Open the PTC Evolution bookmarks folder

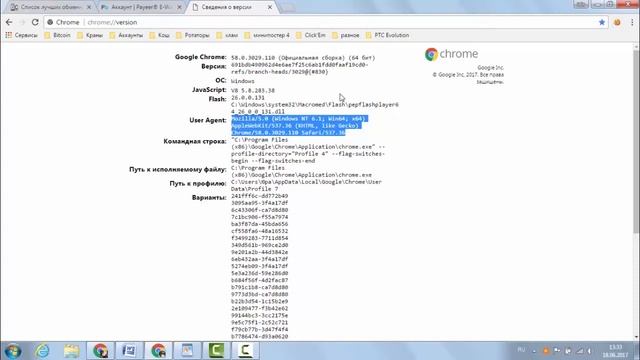click(x=387, y=36)
